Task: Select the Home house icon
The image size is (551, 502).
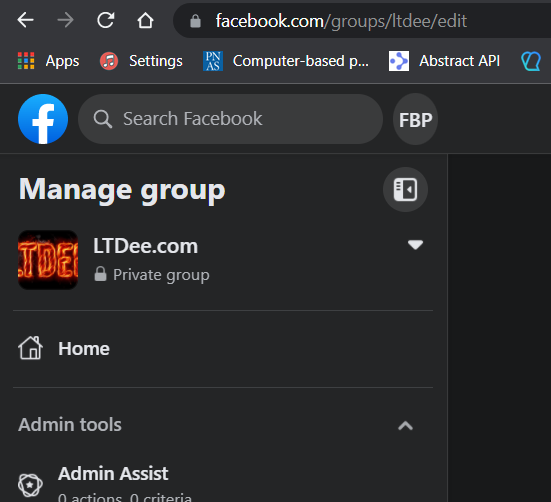Action: 31,348
